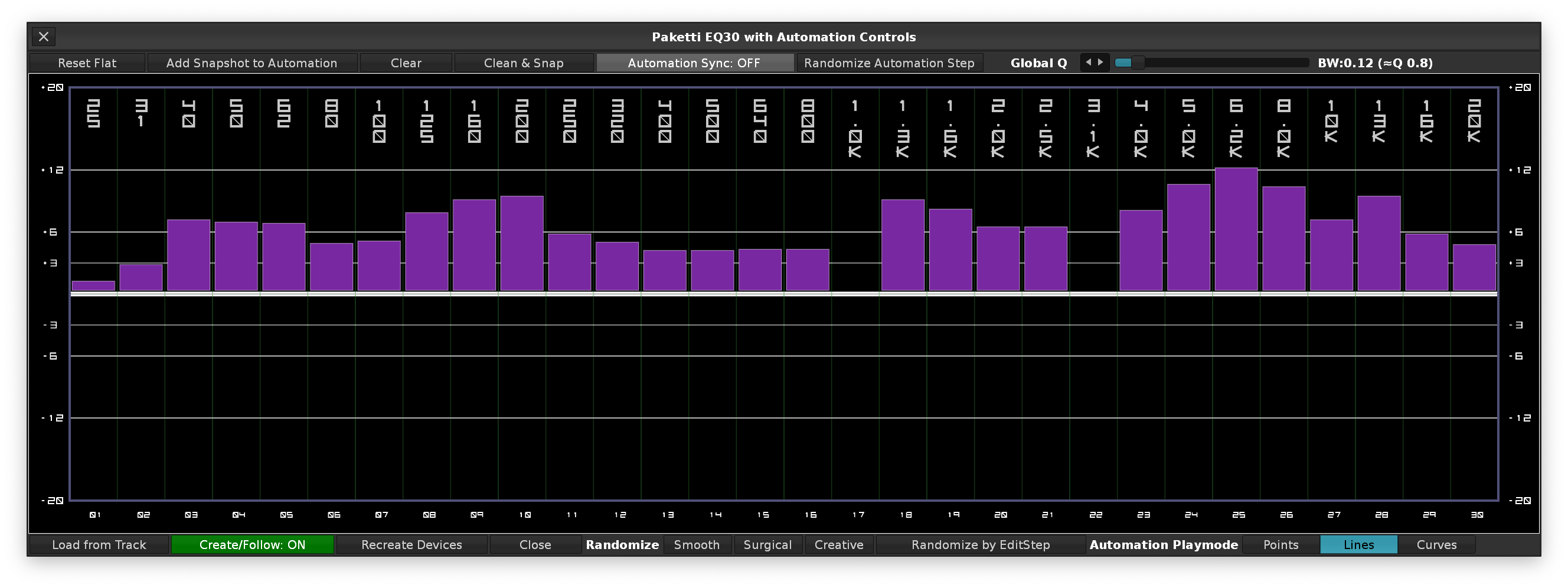This screenshot has height=588, width=1568.
Task: Toggle Create/Follow ON button
Action: (252, 545)
